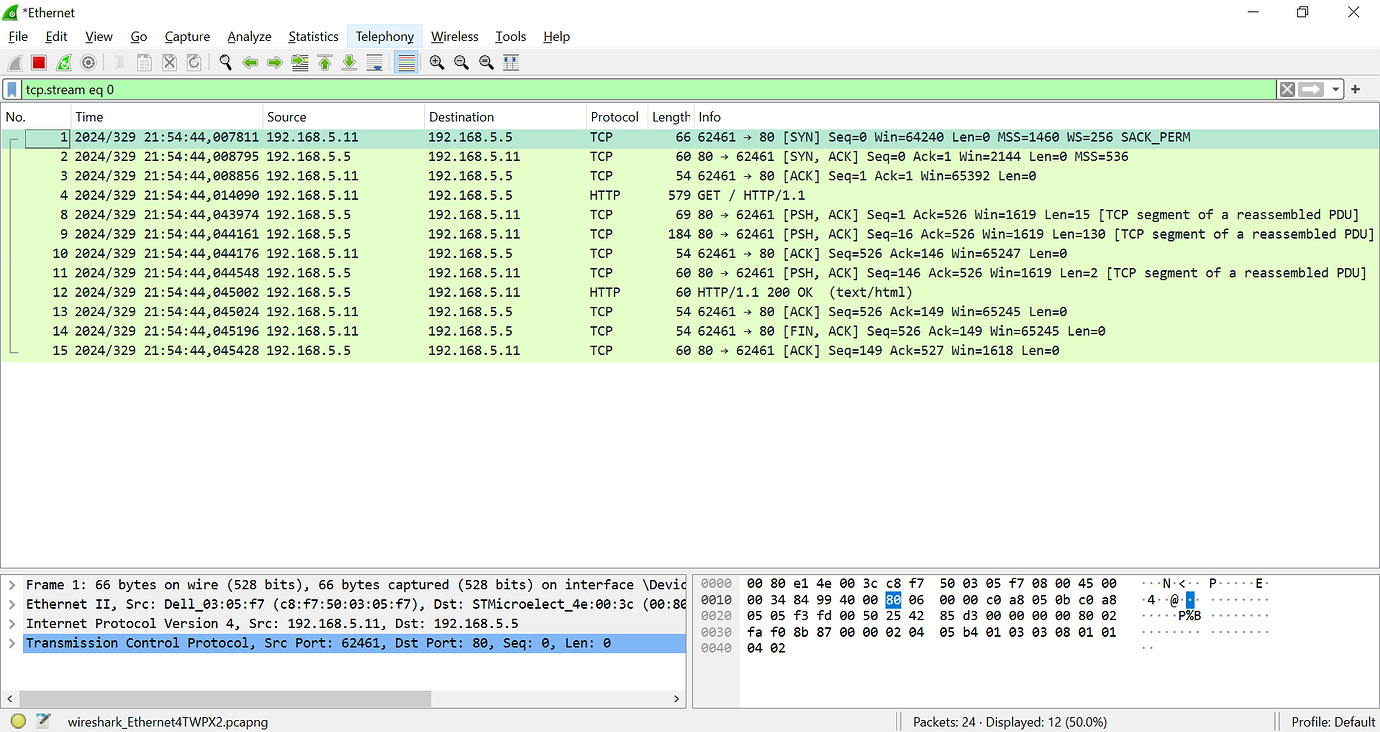
Task: Jump to first packet with Go to top icon
Action: coord(323,62)
